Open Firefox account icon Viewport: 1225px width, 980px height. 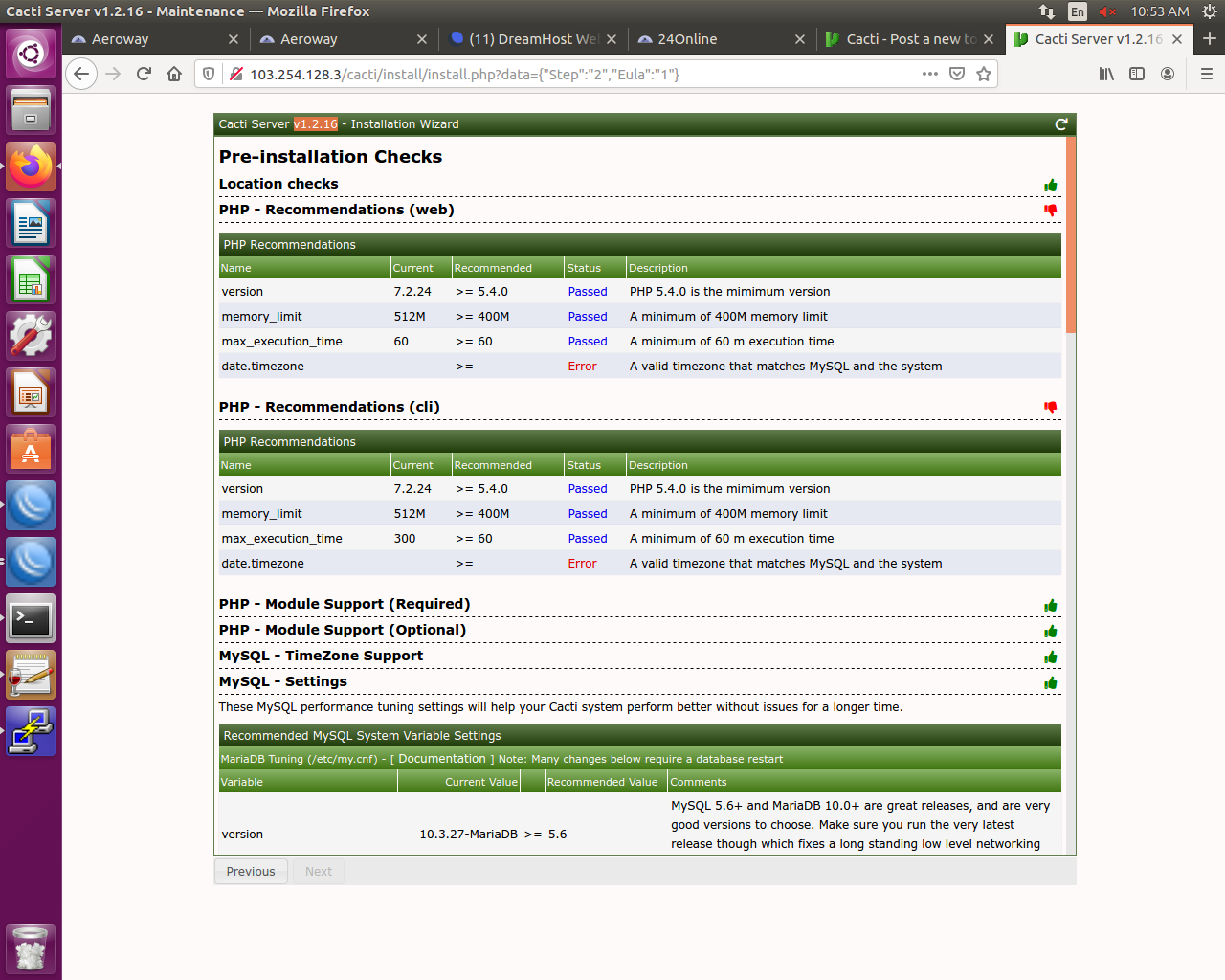[1168, 74]
